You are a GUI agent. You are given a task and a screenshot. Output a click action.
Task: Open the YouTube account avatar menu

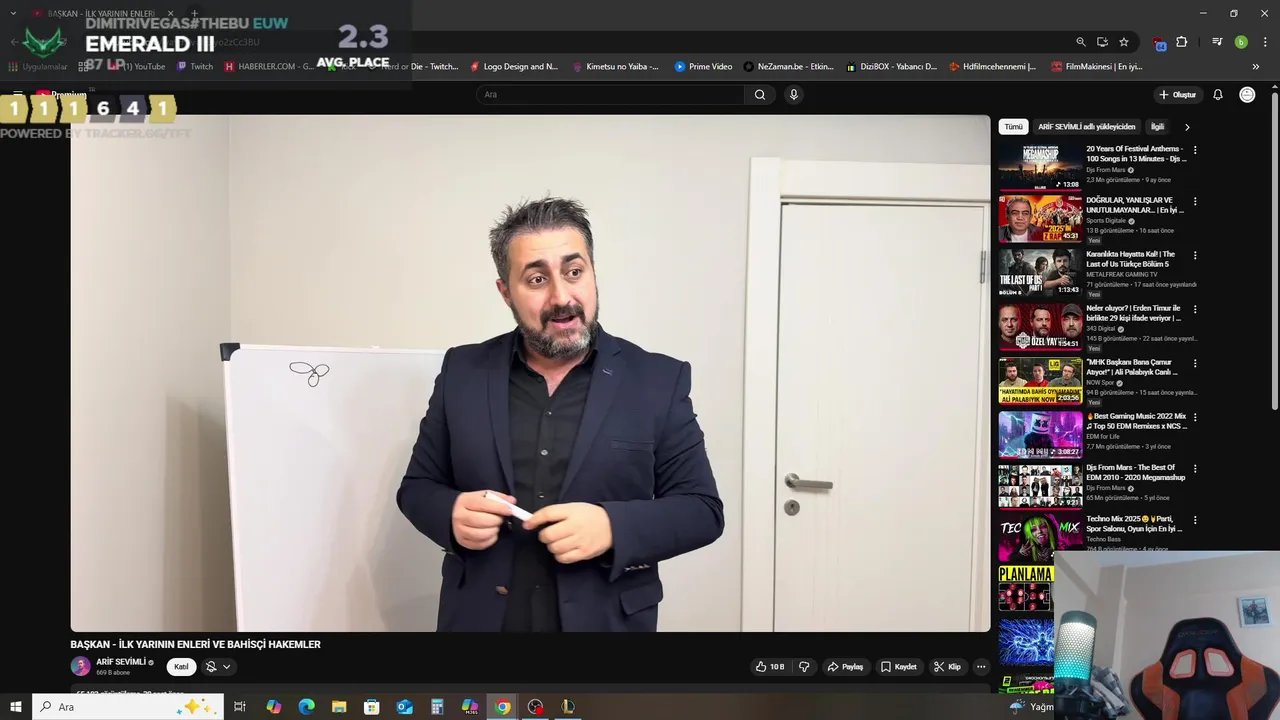tap(1247, 95)
